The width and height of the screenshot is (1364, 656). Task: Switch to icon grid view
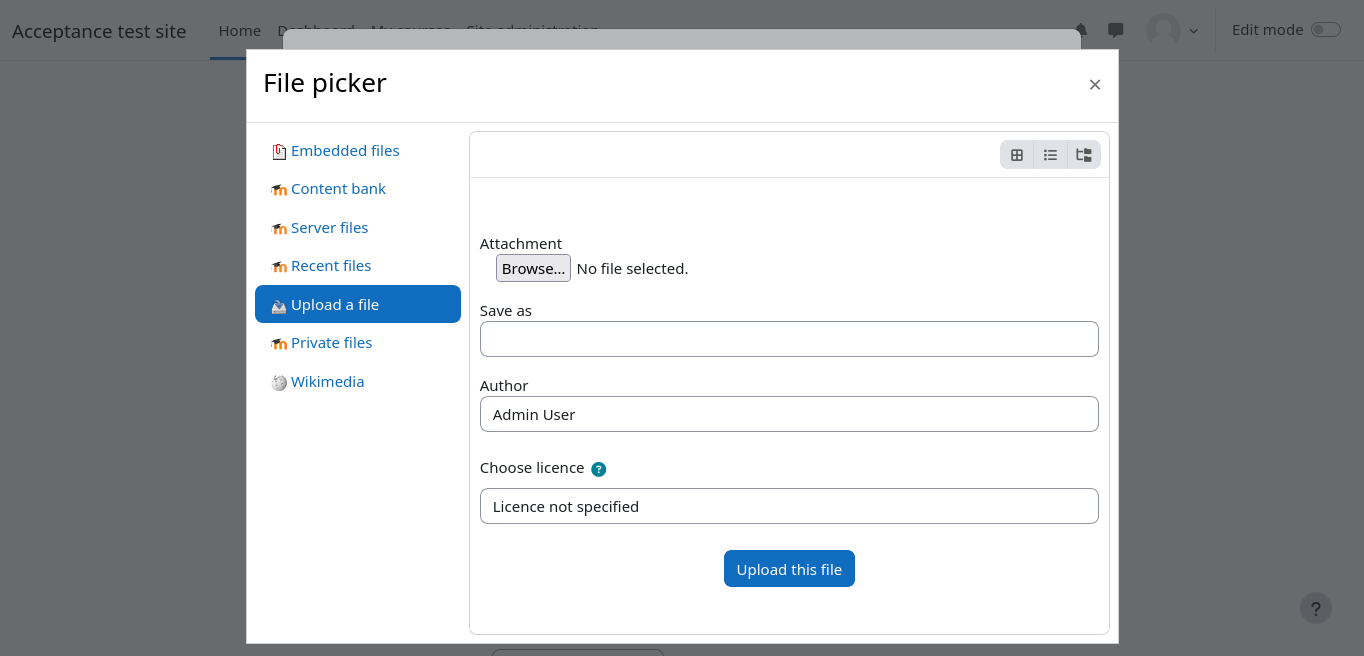tap(1017, 155)
